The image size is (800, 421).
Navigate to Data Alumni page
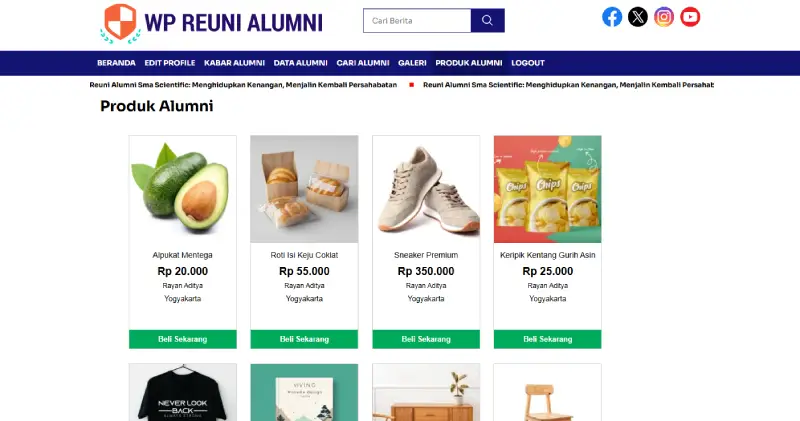tap(300, 63)
